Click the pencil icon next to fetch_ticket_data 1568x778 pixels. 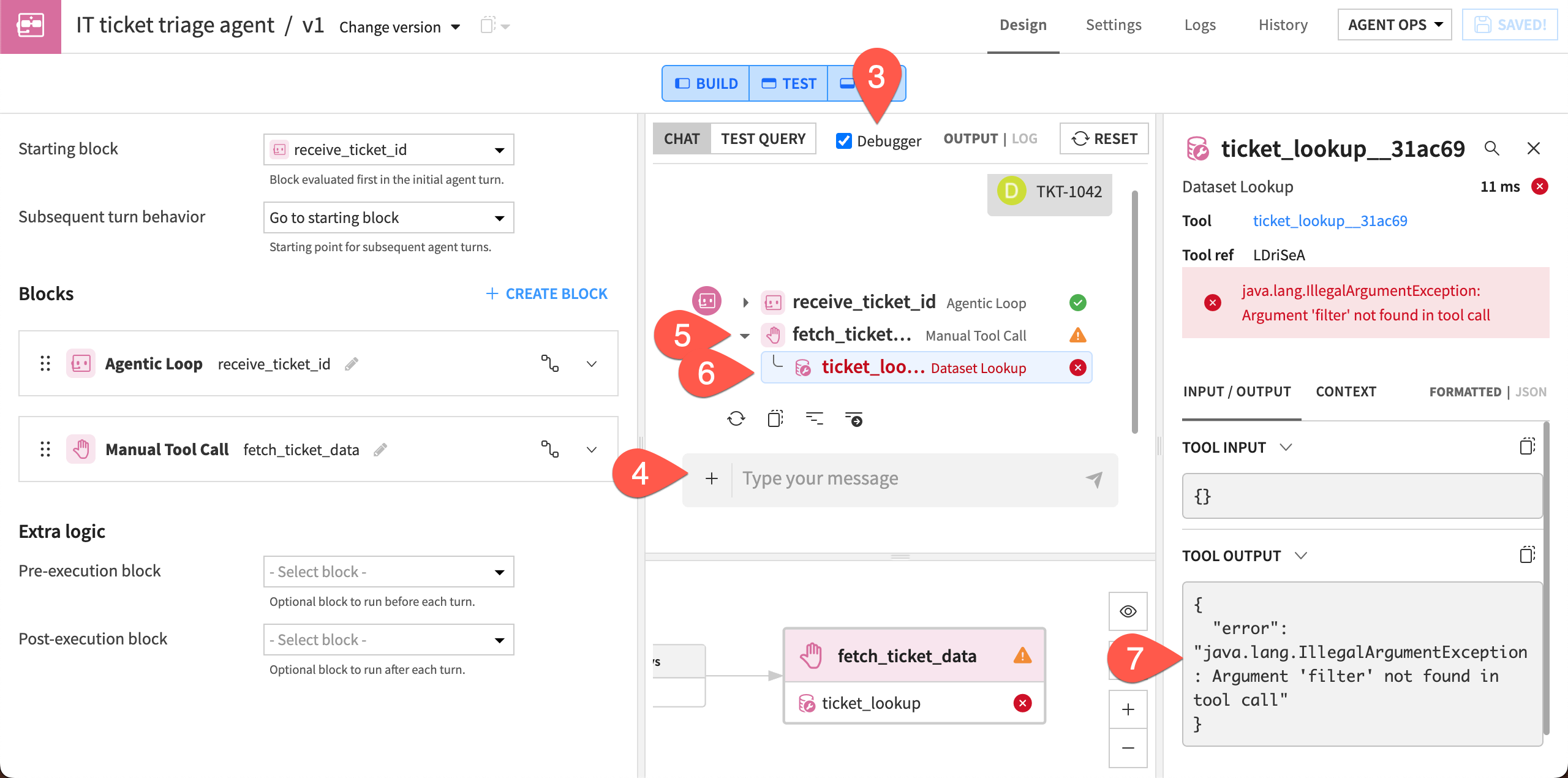[x=380, y=450]
